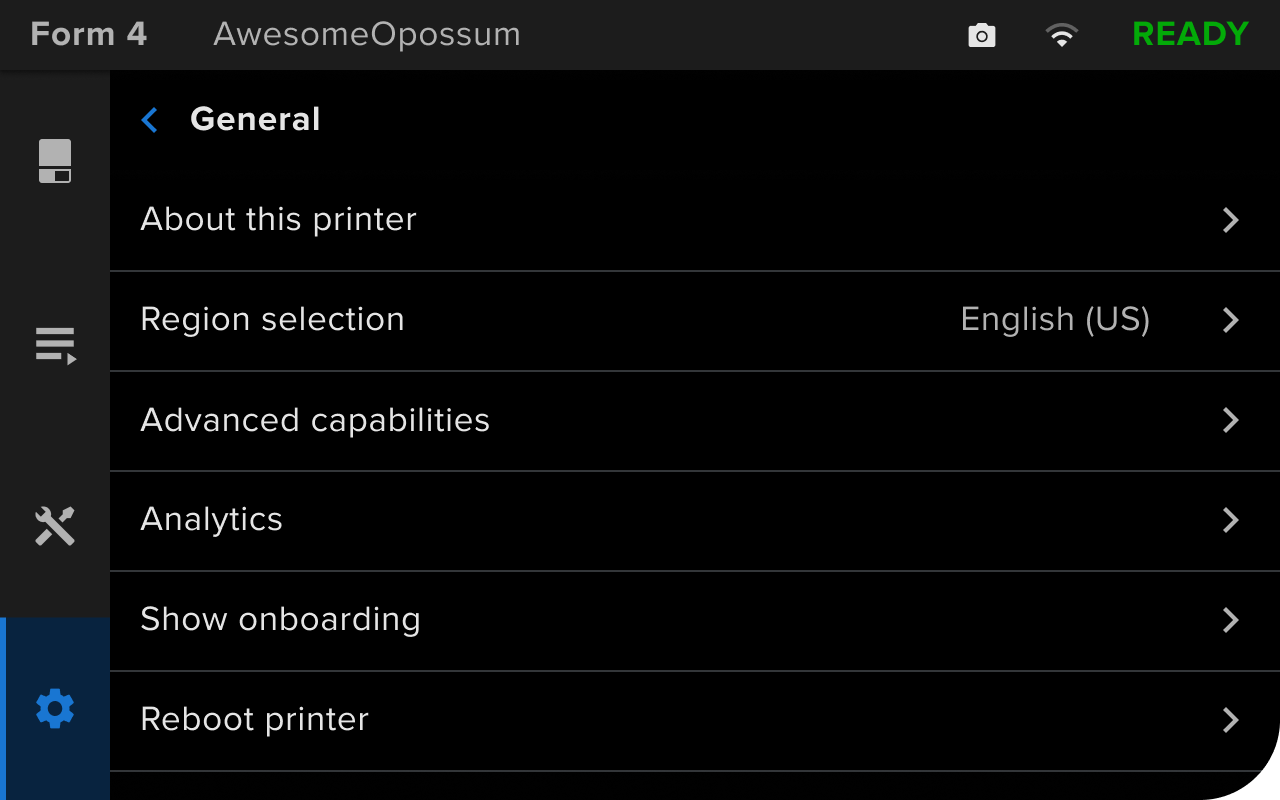1280x800 pixels.
Task: Open the General settings header
Action: coord(255,119)
